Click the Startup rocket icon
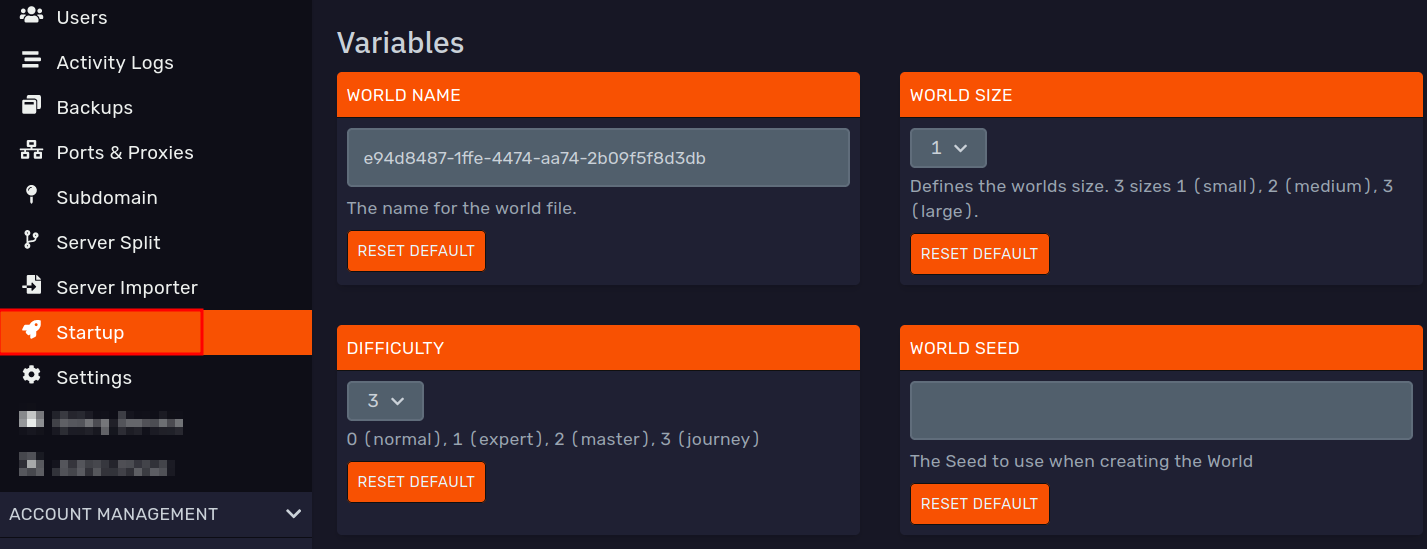Image resolution: width=1427 pixels, height=549 pixels. tap(32, 331)
